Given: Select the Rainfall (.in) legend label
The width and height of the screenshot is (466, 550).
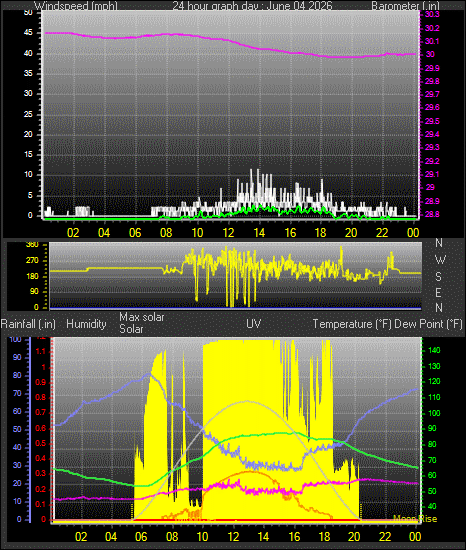Looking at the screenshot, I should (x=28, y=324).
